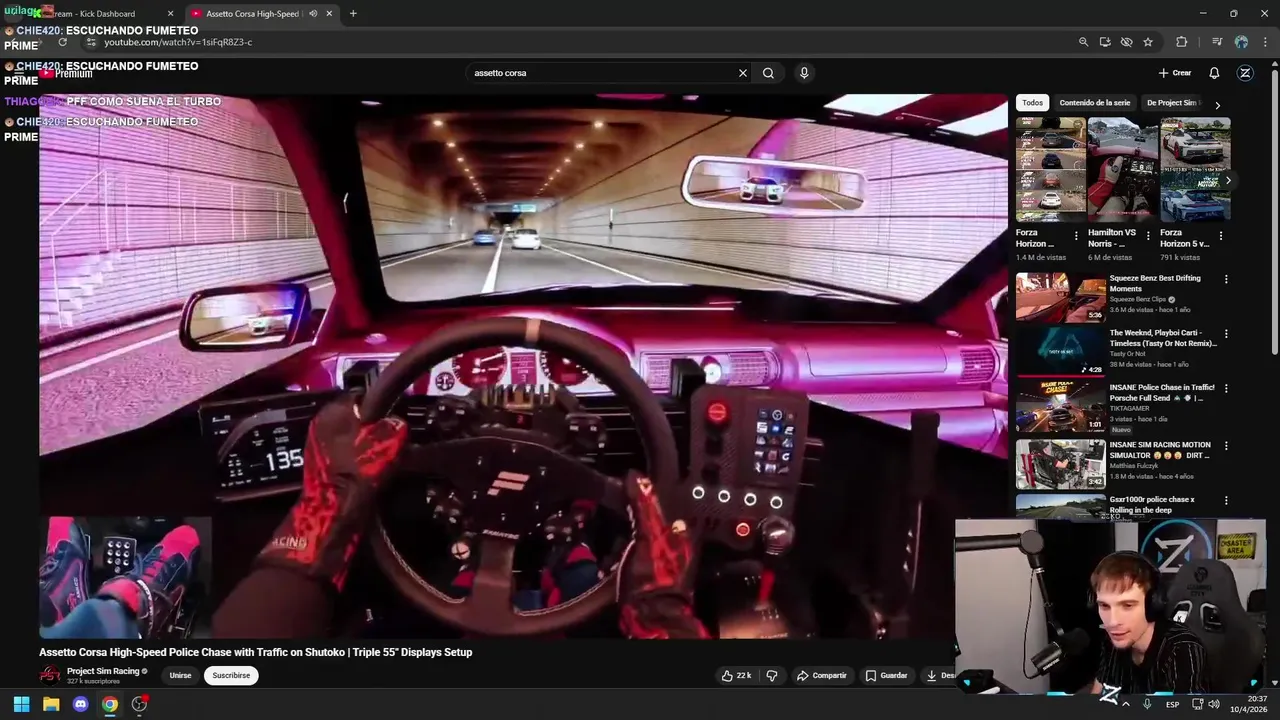Click the install app icon in address bar

point(1105,42)
